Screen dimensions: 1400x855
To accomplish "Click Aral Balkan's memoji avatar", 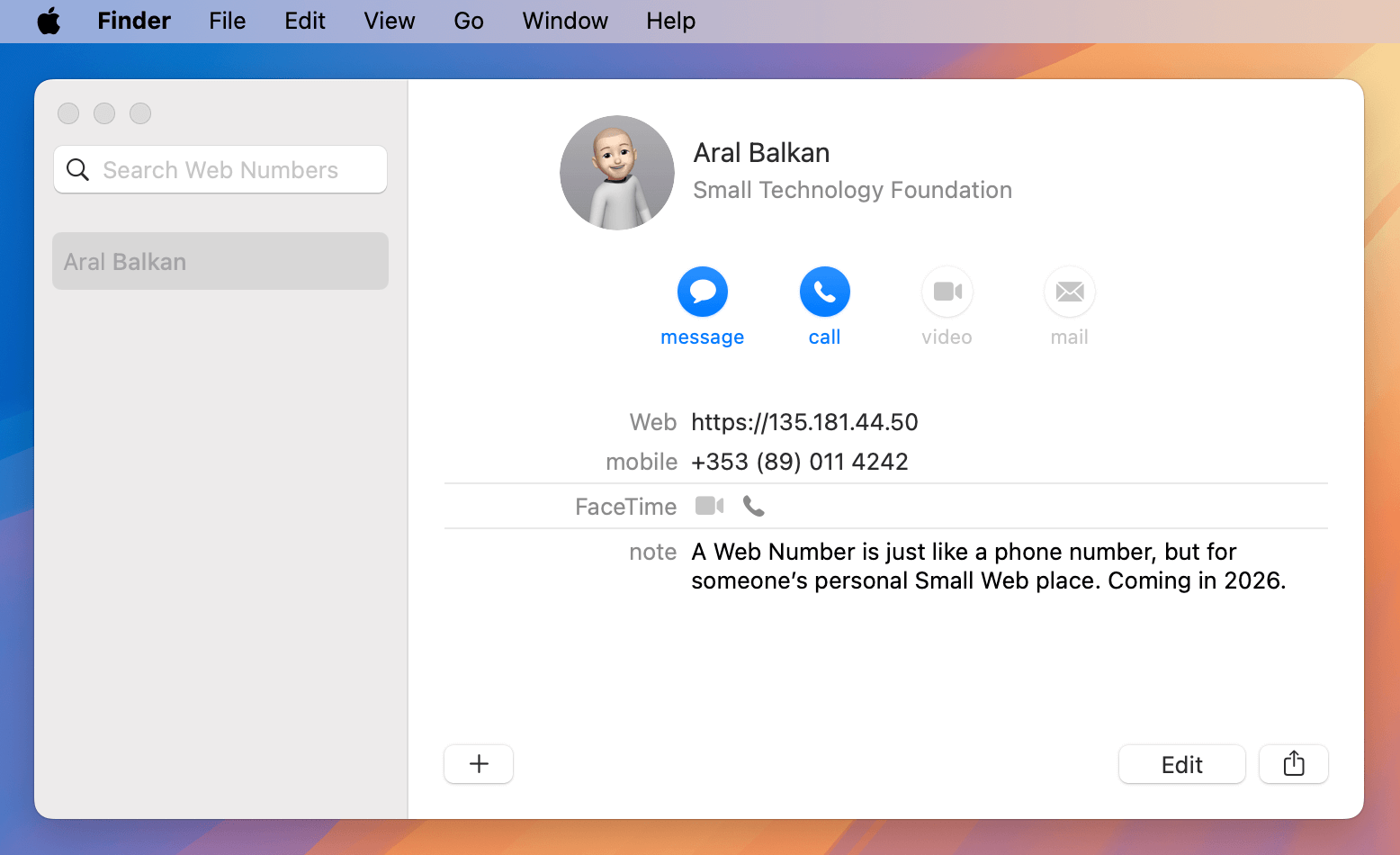I will 617,173.
